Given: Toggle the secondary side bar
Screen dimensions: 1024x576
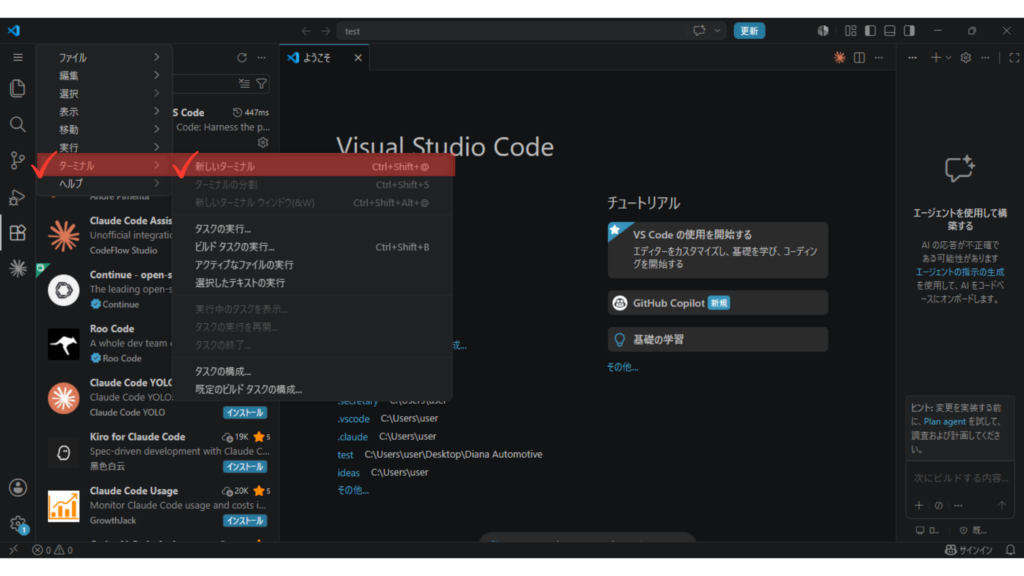Looking at the screenshot, I should (x=909, y=31).
